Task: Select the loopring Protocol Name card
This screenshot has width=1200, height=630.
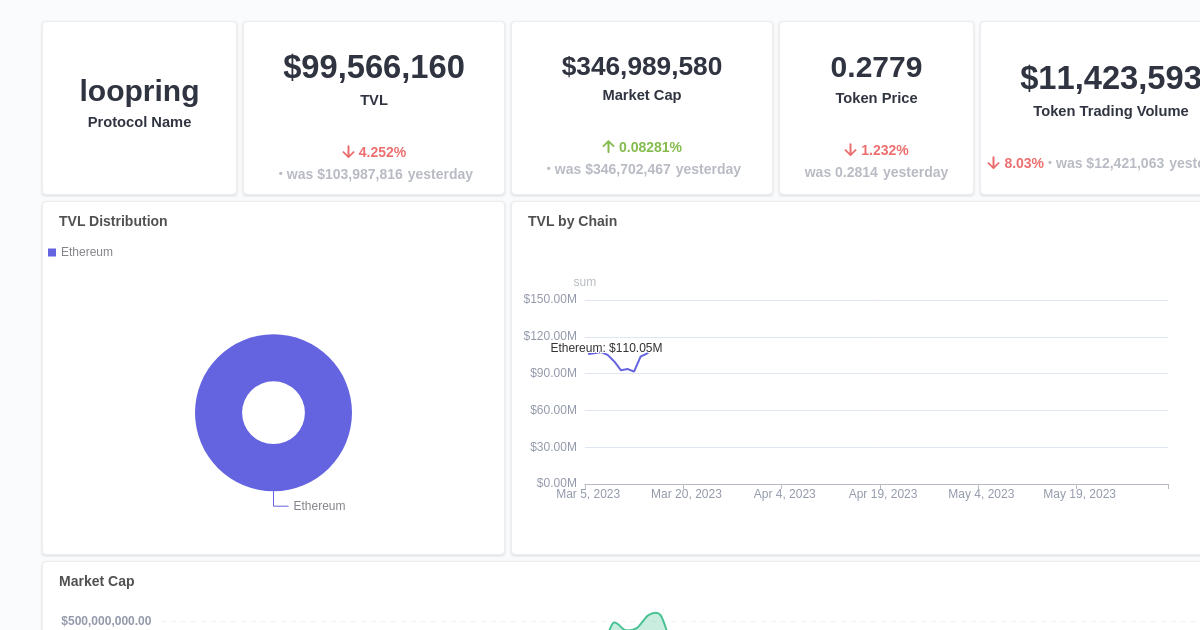Action: point(139,107)
